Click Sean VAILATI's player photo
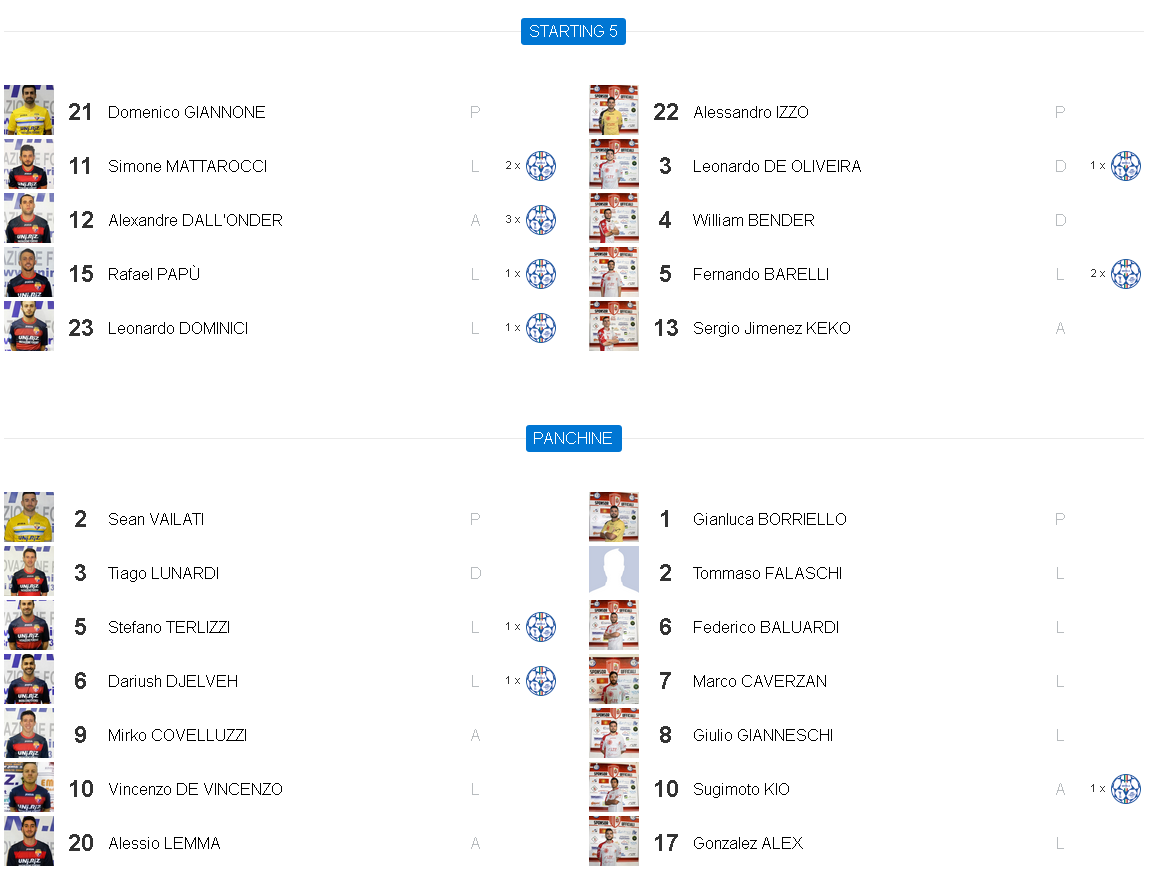The image size is (1155, 880). click(x=29, y=517)
